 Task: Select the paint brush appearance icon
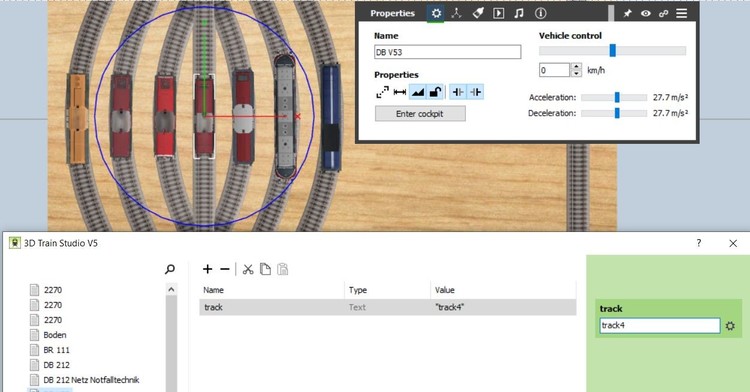(478, 13)
